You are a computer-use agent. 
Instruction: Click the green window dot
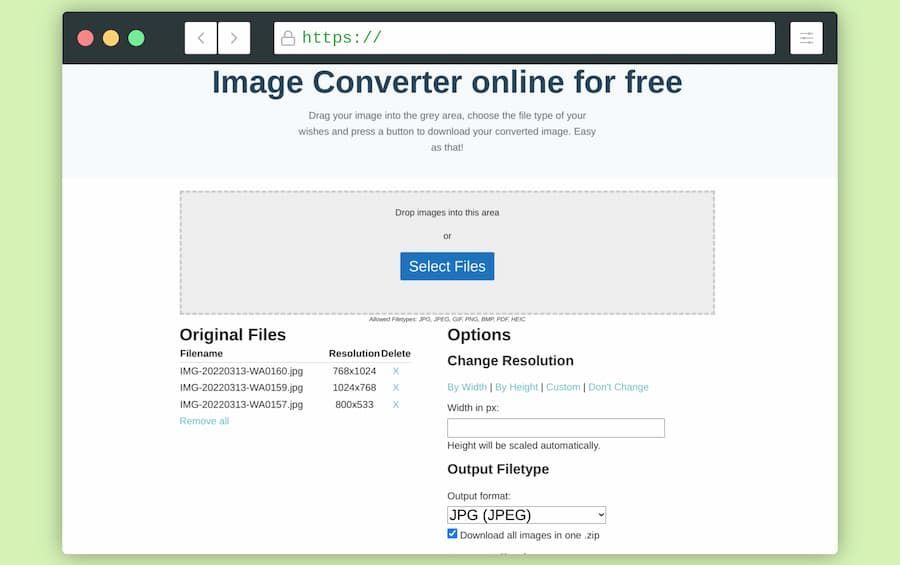(136, 38)
